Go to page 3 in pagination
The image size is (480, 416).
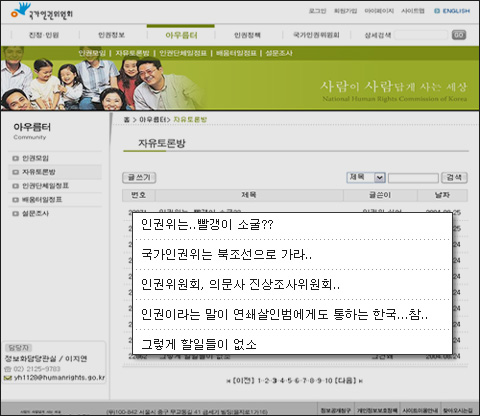[274, 381]
